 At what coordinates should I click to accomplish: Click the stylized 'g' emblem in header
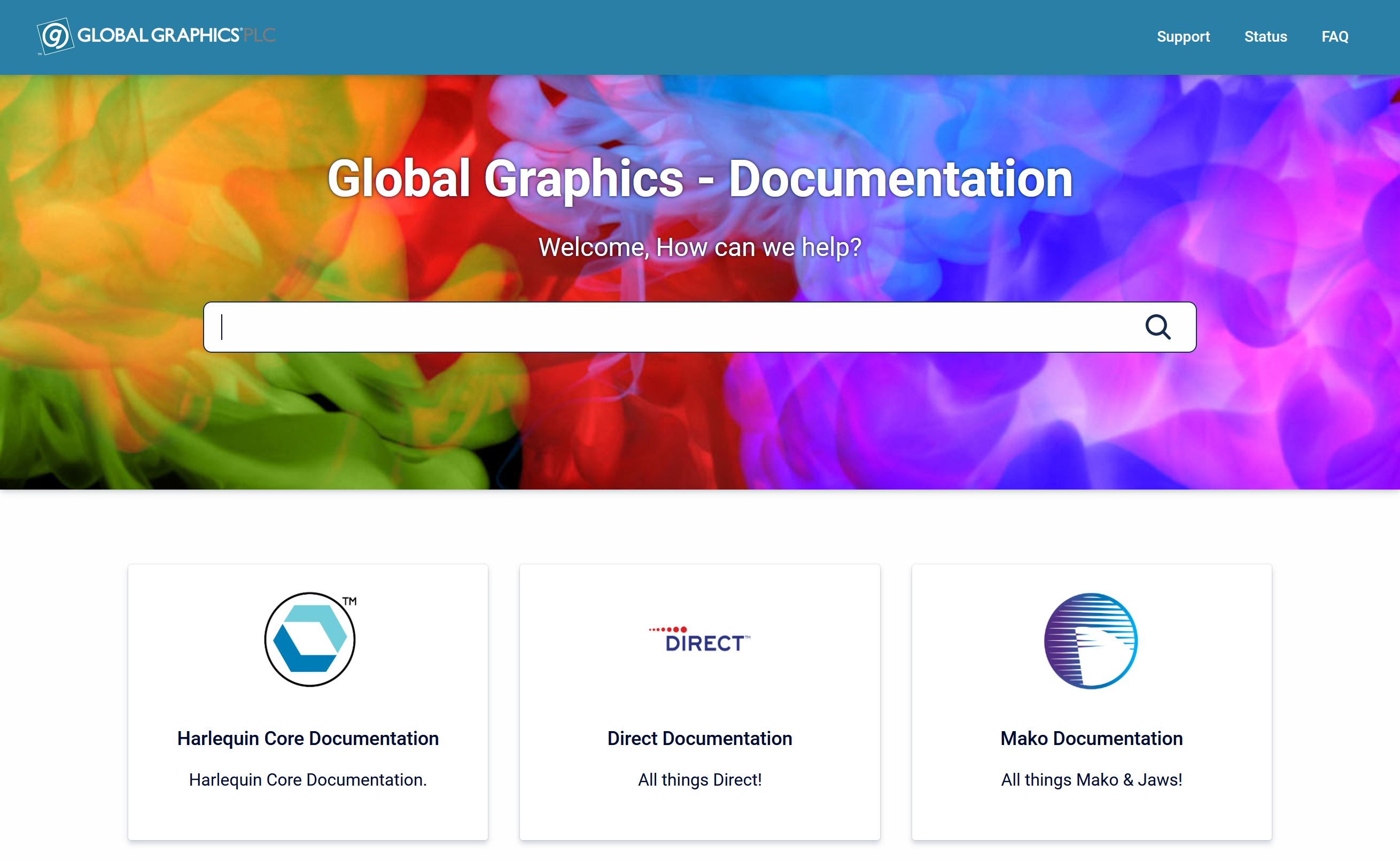[55, 36]
